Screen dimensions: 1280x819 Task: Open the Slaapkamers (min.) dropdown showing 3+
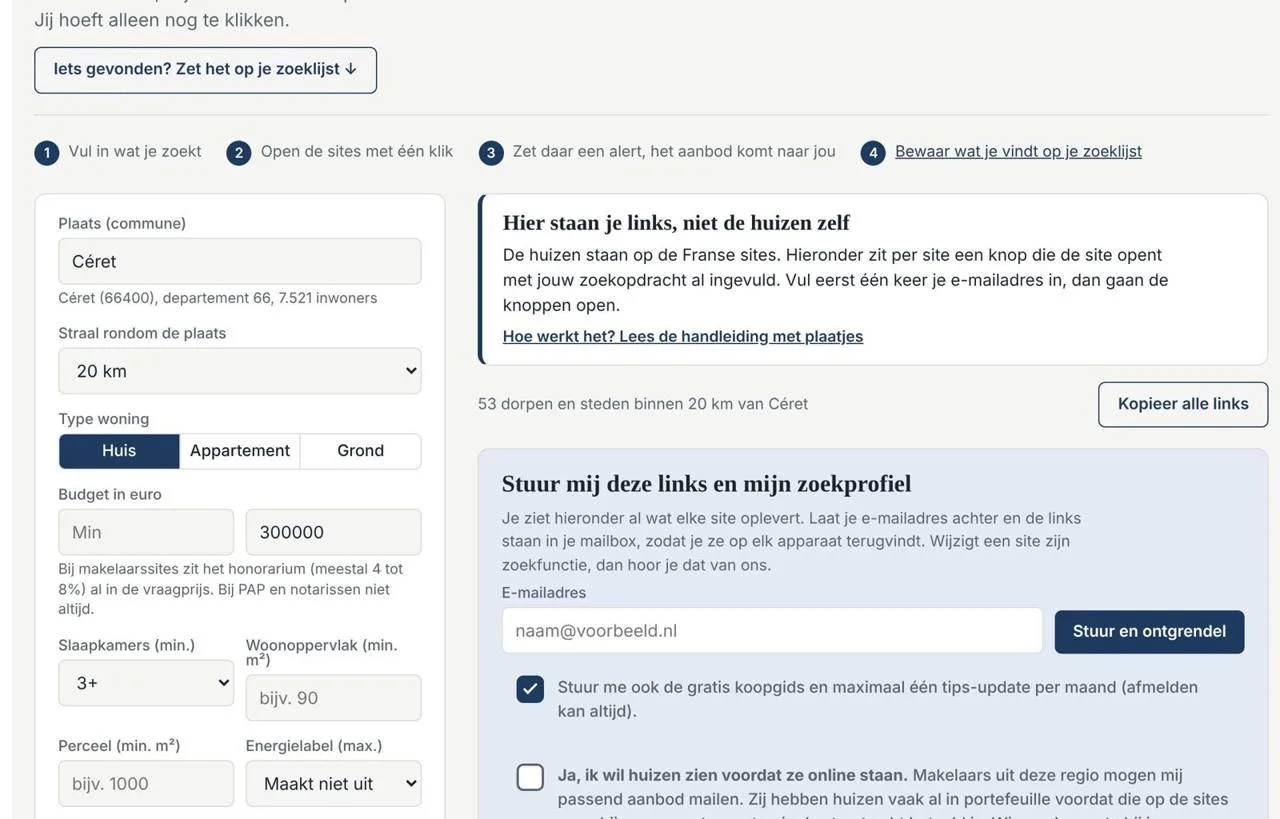146,683
